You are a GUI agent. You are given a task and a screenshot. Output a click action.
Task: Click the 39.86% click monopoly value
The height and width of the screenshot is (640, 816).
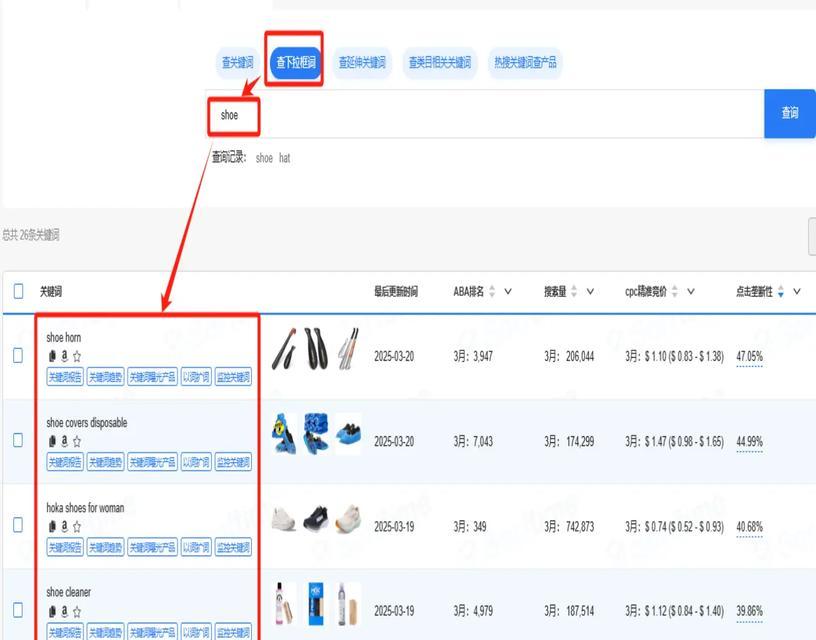pyautogui.click(x=749, y=611)
